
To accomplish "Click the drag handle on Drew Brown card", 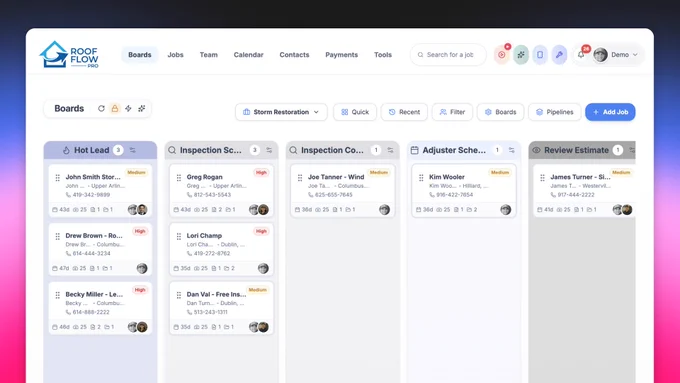I will [58, 236].
